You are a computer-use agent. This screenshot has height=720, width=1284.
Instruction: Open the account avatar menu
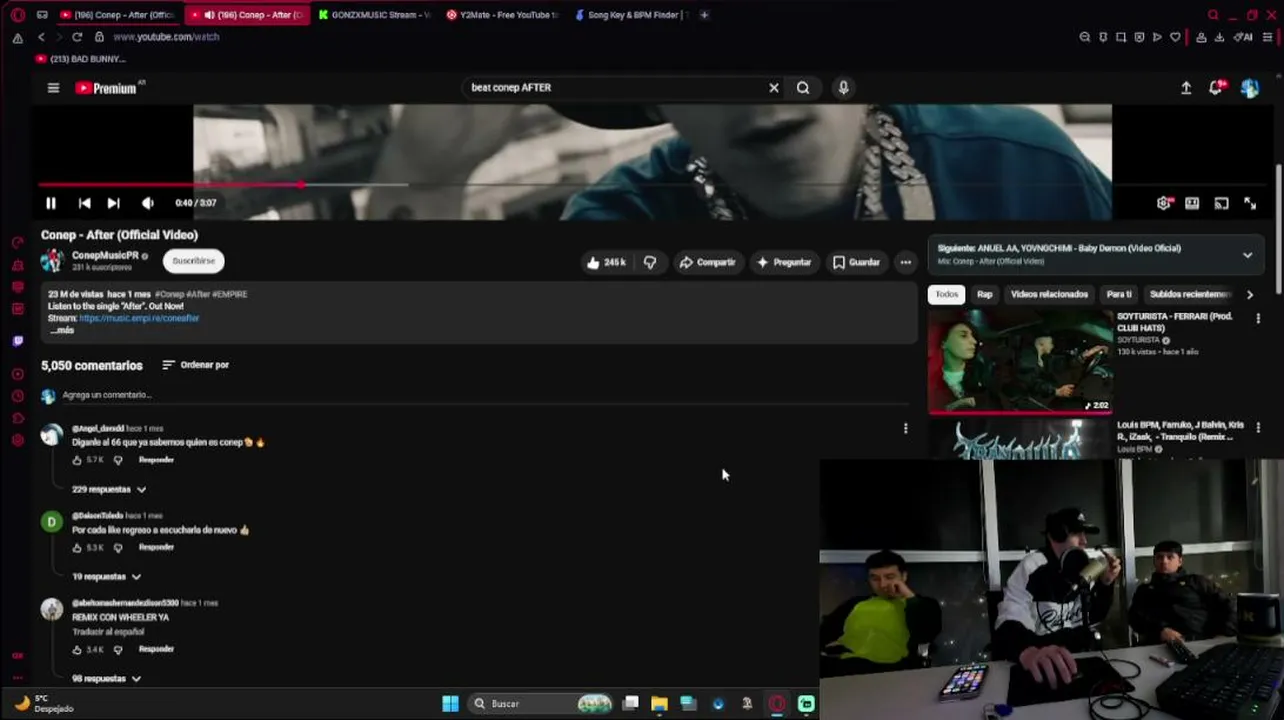pos(1250,88)
